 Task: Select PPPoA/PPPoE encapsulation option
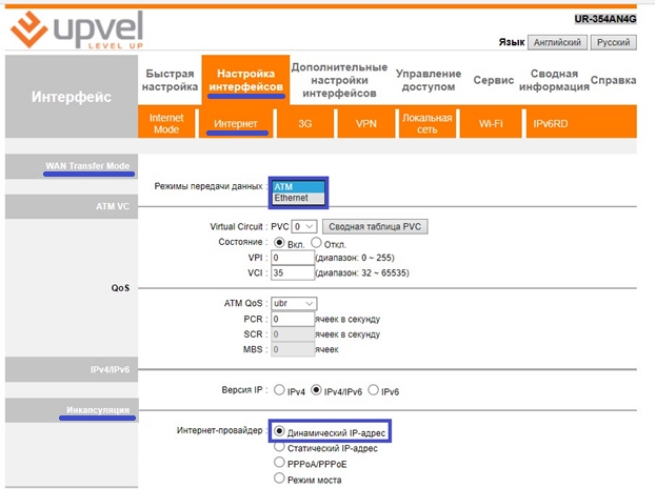coord(279,463)
